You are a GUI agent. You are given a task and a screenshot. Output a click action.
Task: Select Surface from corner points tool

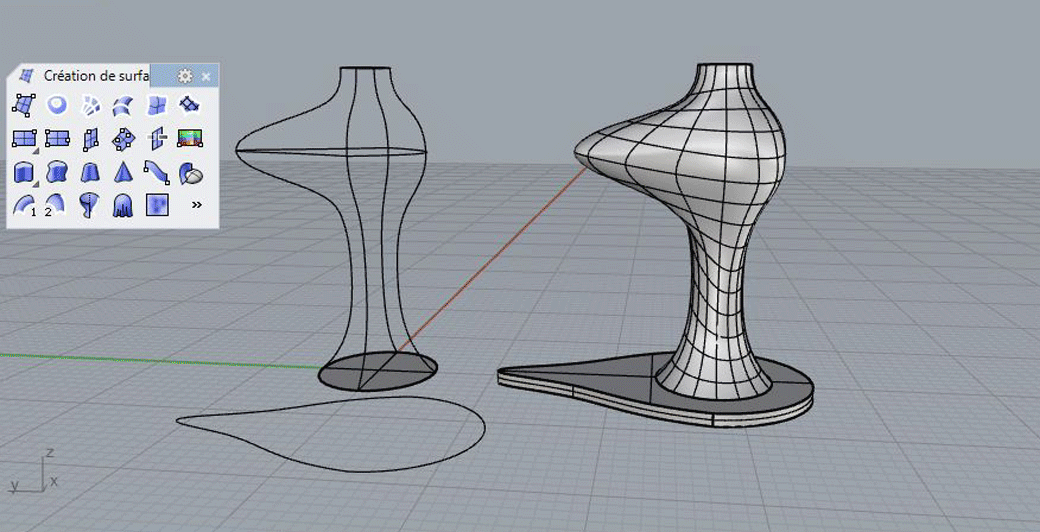[x=24, y=104]
